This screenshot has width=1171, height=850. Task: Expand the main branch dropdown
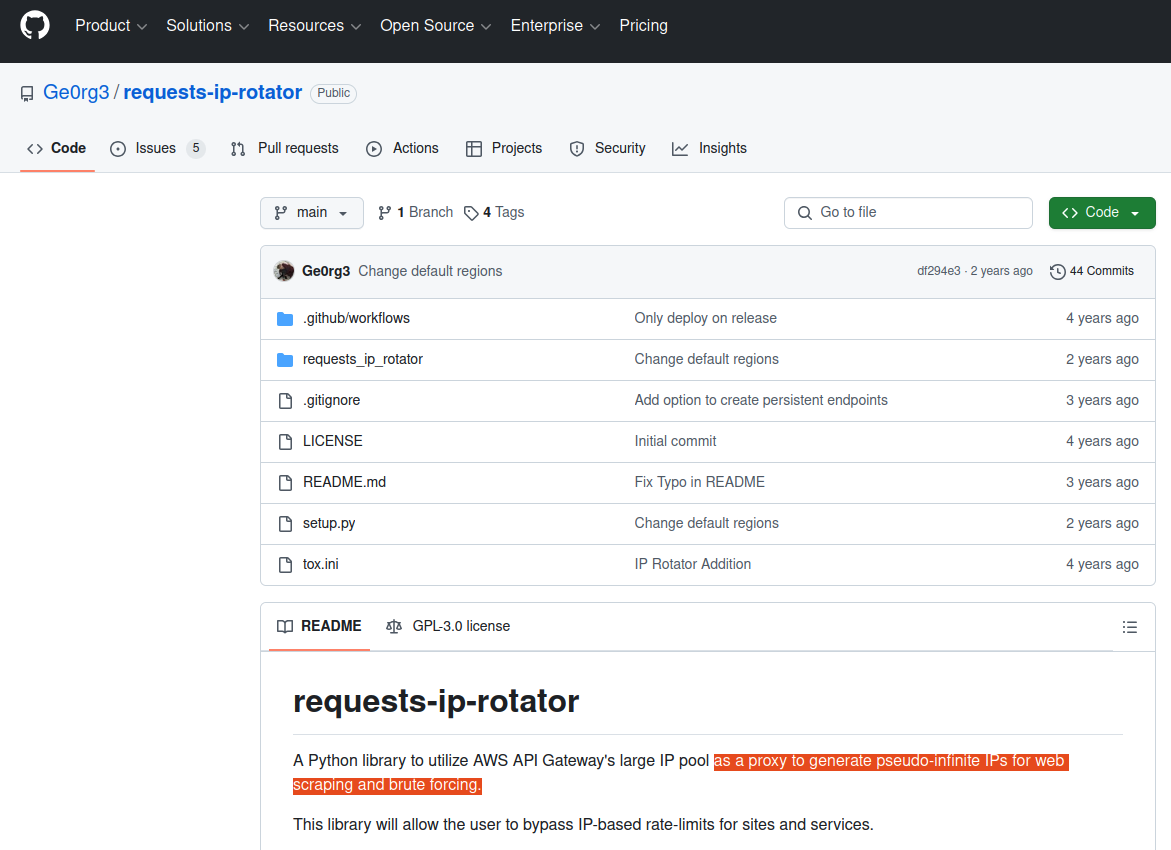click(311, 213)
